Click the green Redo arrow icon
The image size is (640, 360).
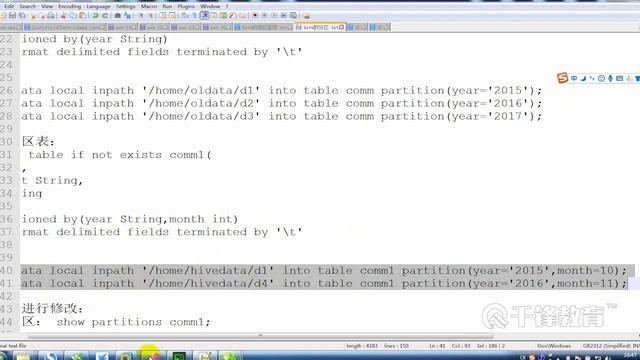pyautogui.click(x=105, y=16)
